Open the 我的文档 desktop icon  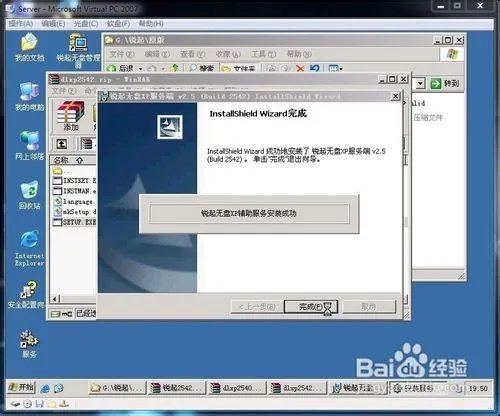[x=29, y=47]
